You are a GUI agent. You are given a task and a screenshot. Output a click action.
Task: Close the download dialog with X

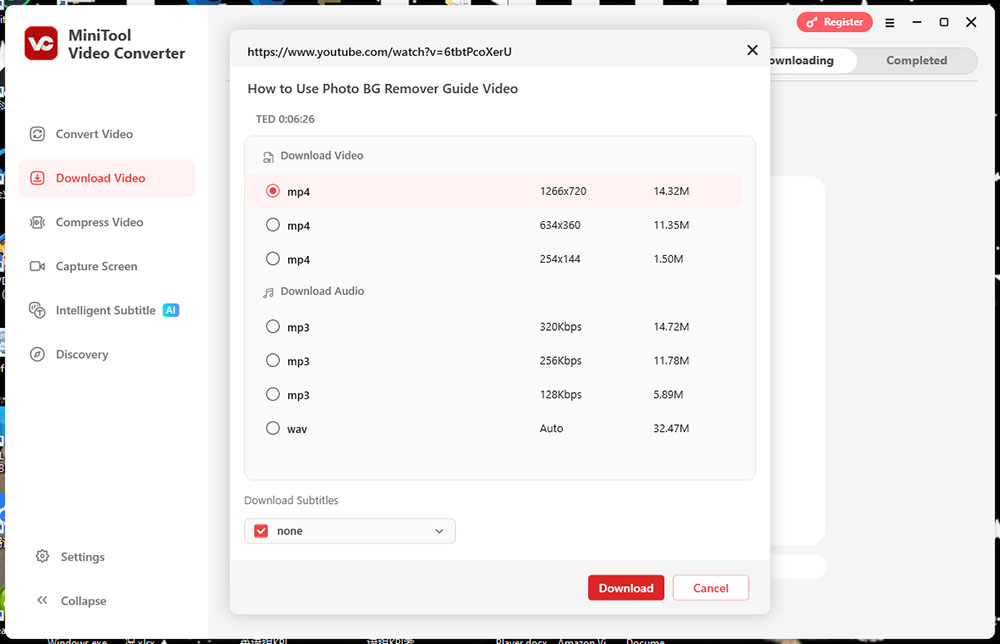point(753,50)
